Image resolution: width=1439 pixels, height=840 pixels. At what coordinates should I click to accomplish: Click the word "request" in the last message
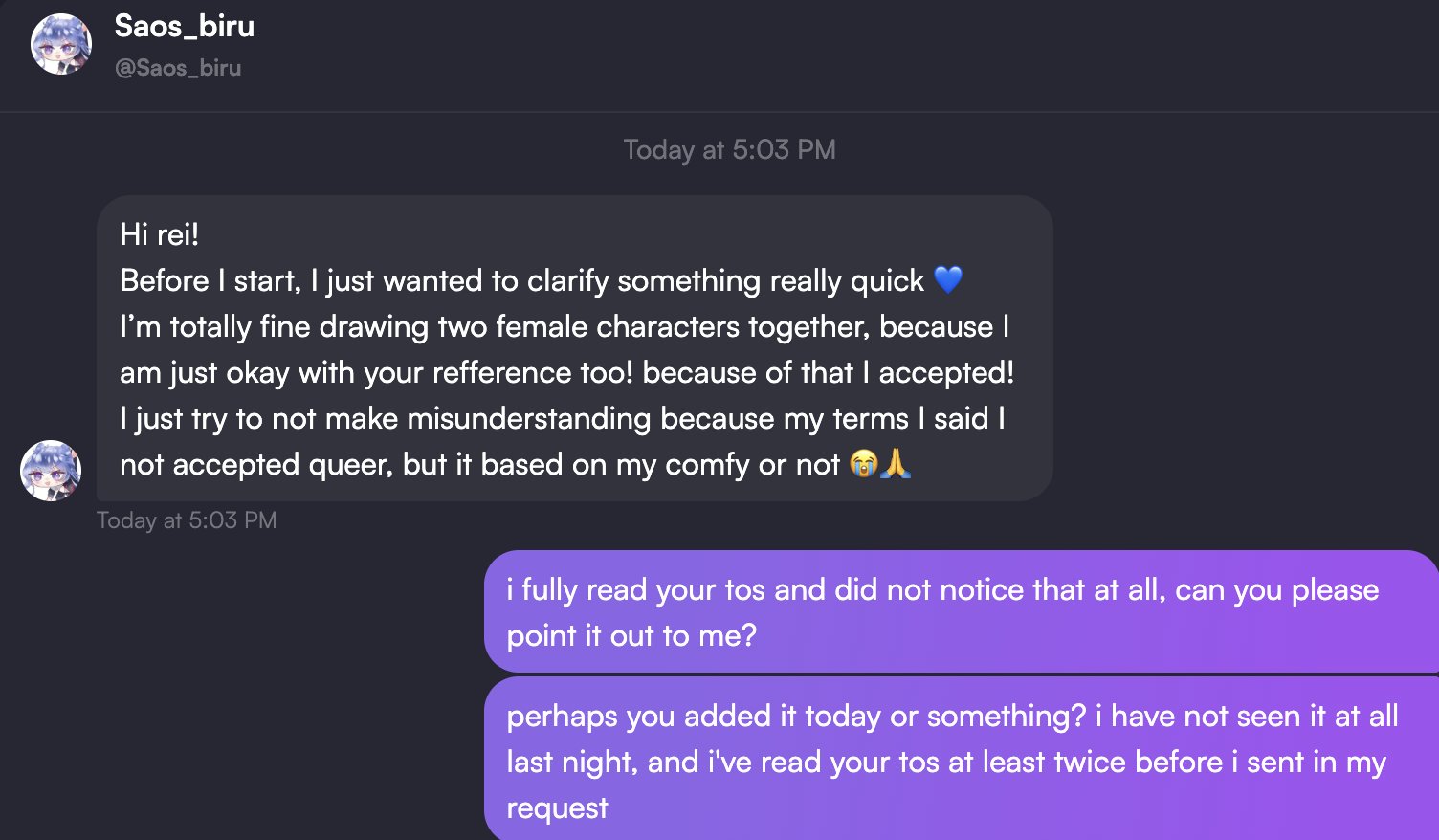coord(557,807)
